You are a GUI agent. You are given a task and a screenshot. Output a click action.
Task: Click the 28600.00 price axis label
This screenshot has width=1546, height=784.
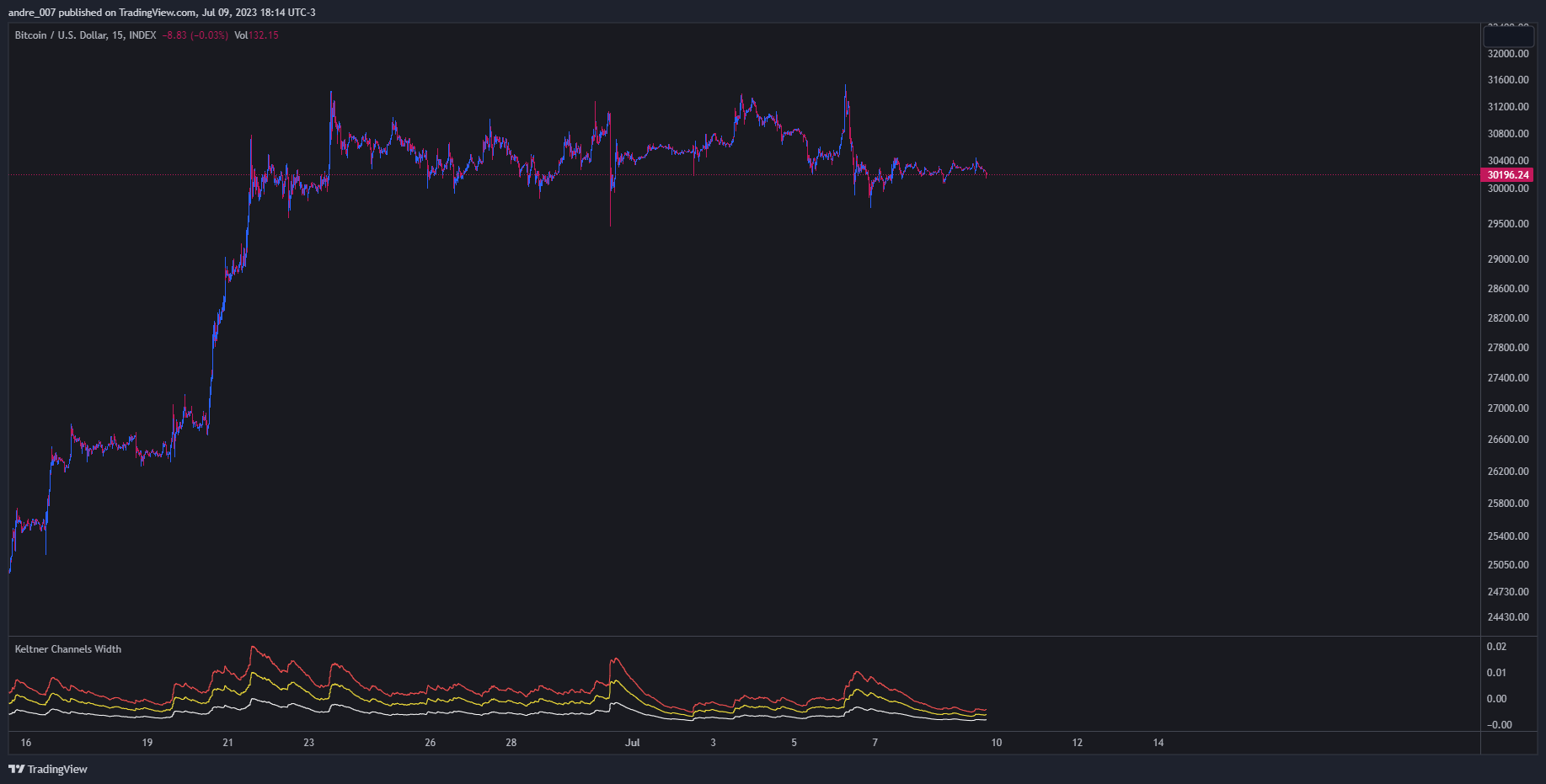(x=1508, y=289)
